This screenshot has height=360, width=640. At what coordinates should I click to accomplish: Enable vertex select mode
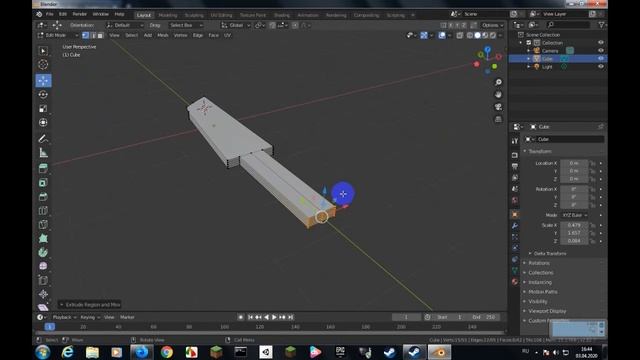click(85, 36)
